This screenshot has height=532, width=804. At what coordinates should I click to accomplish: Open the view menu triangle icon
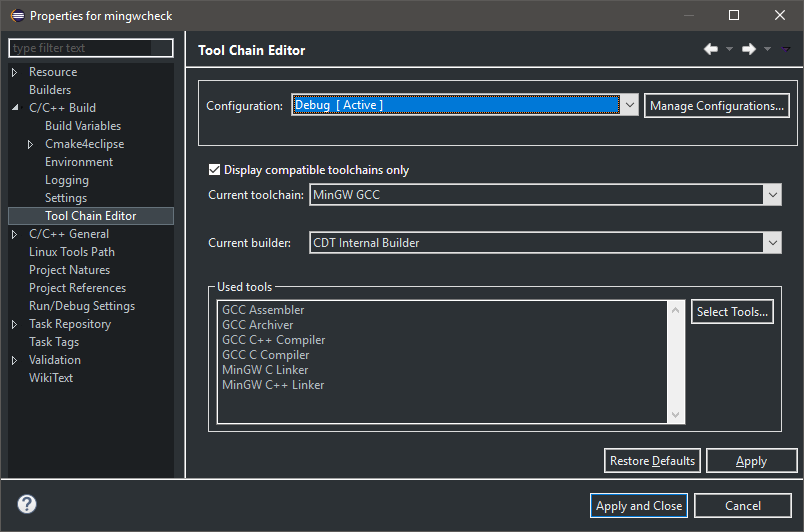786,49
